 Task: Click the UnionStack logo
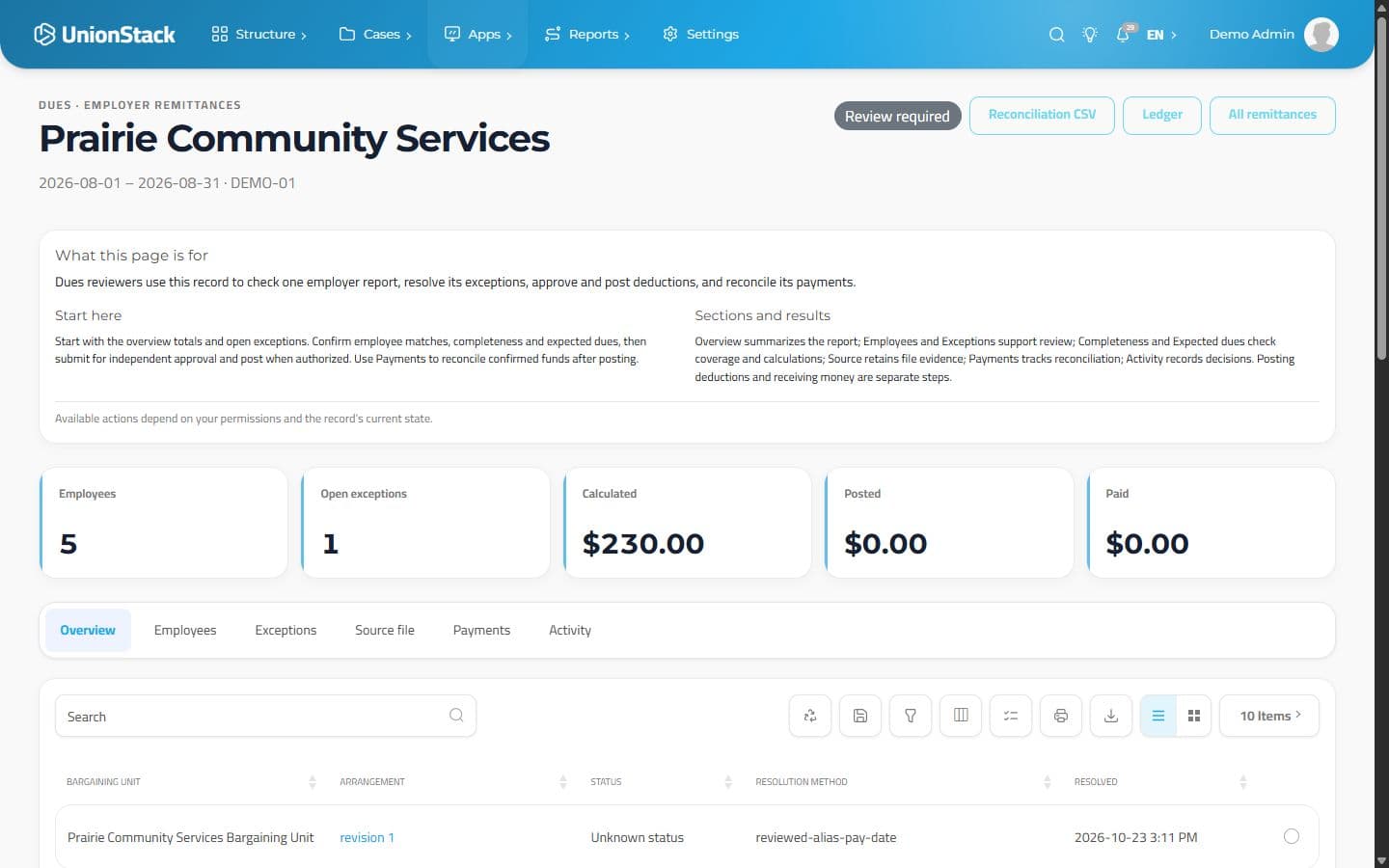[x=104, y=35]
